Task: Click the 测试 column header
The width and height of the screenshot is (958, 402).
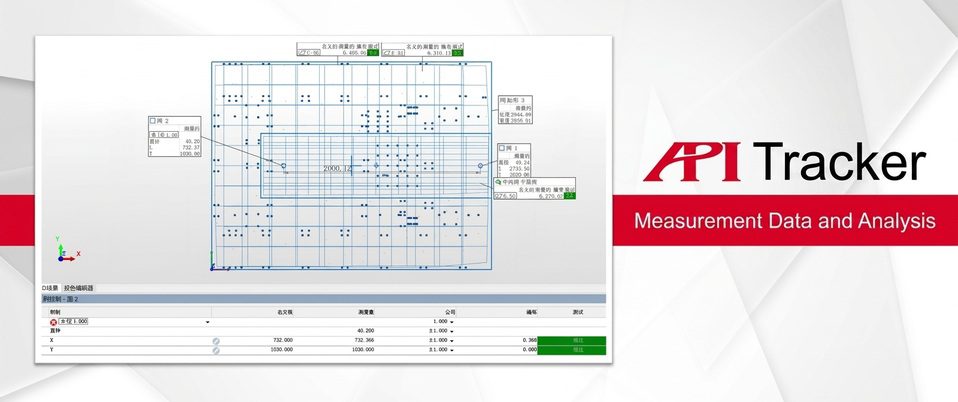Action: coord(578,312)
